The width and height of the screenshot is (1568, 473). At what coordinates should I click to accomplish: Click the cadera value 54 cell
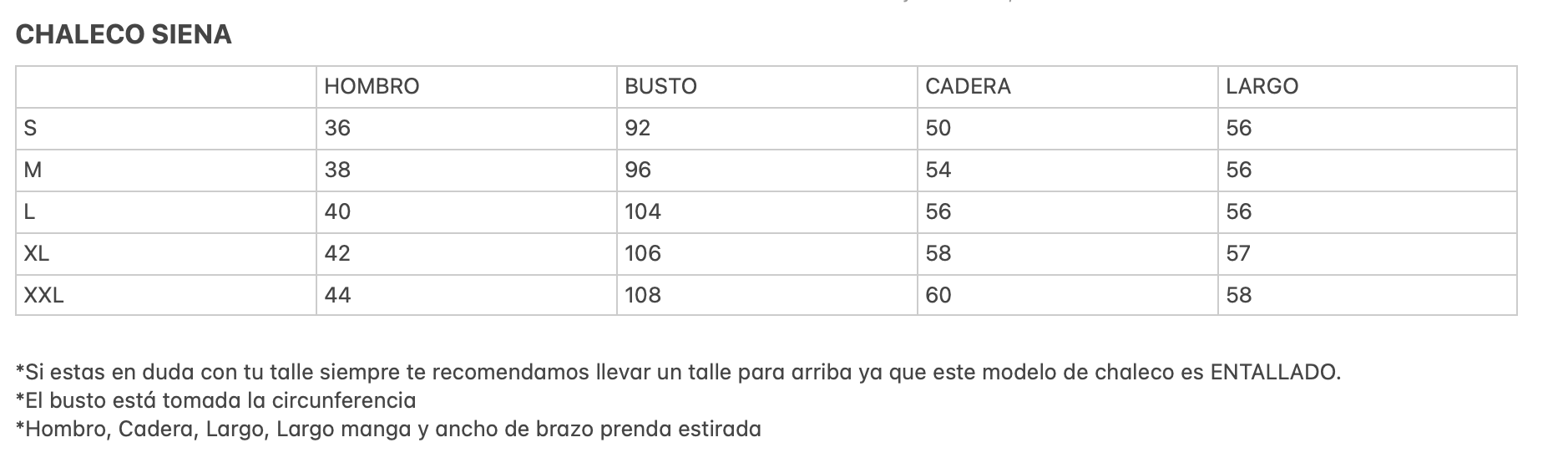pyautogui.click(x=1068, y=170)
